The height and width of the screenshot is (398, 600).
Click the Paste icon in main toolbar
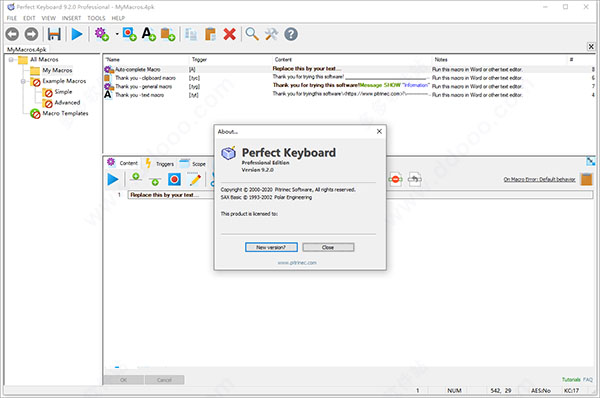210,34
